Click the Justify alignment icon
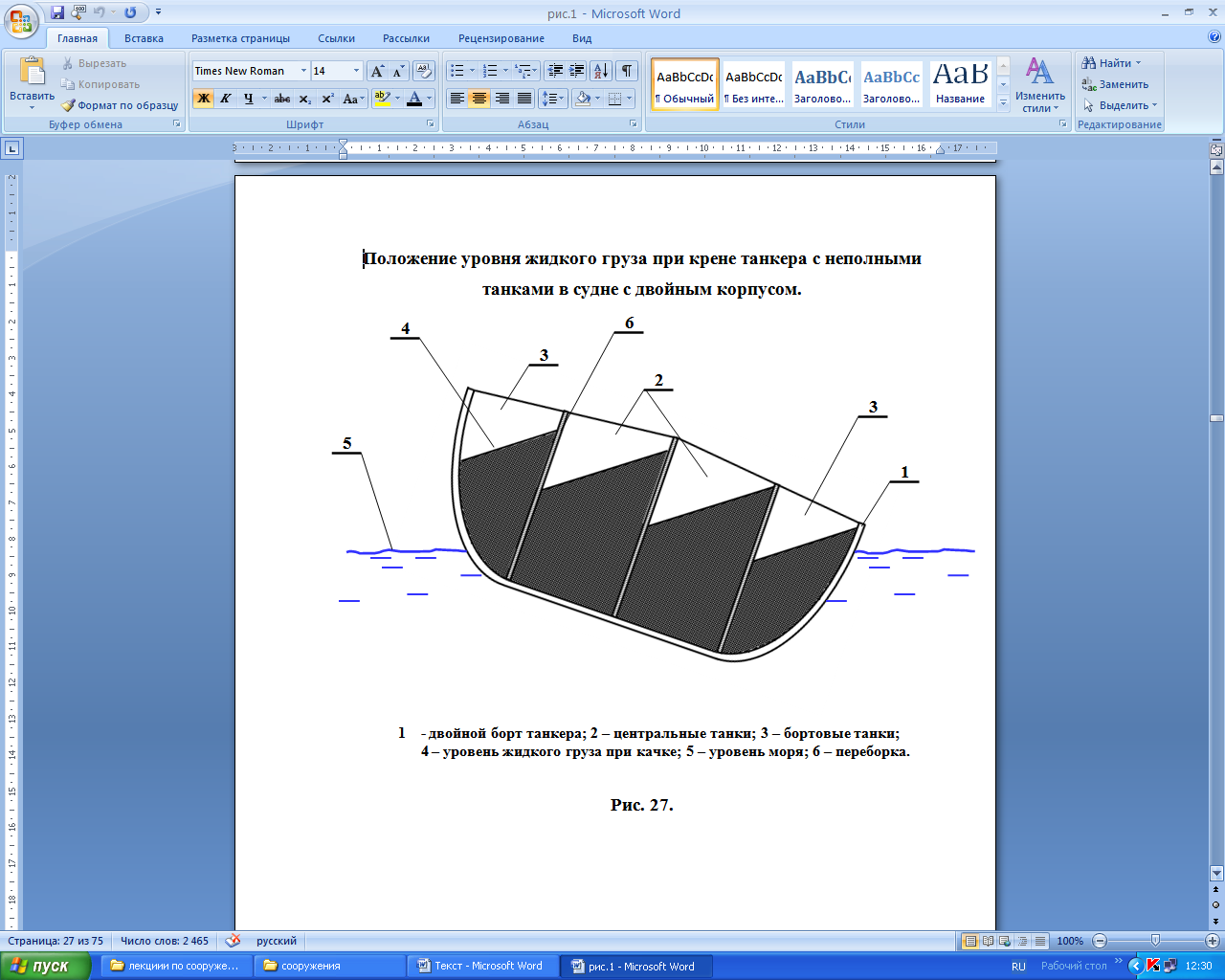Screen dimensions: 1225x980 [524, 99]
